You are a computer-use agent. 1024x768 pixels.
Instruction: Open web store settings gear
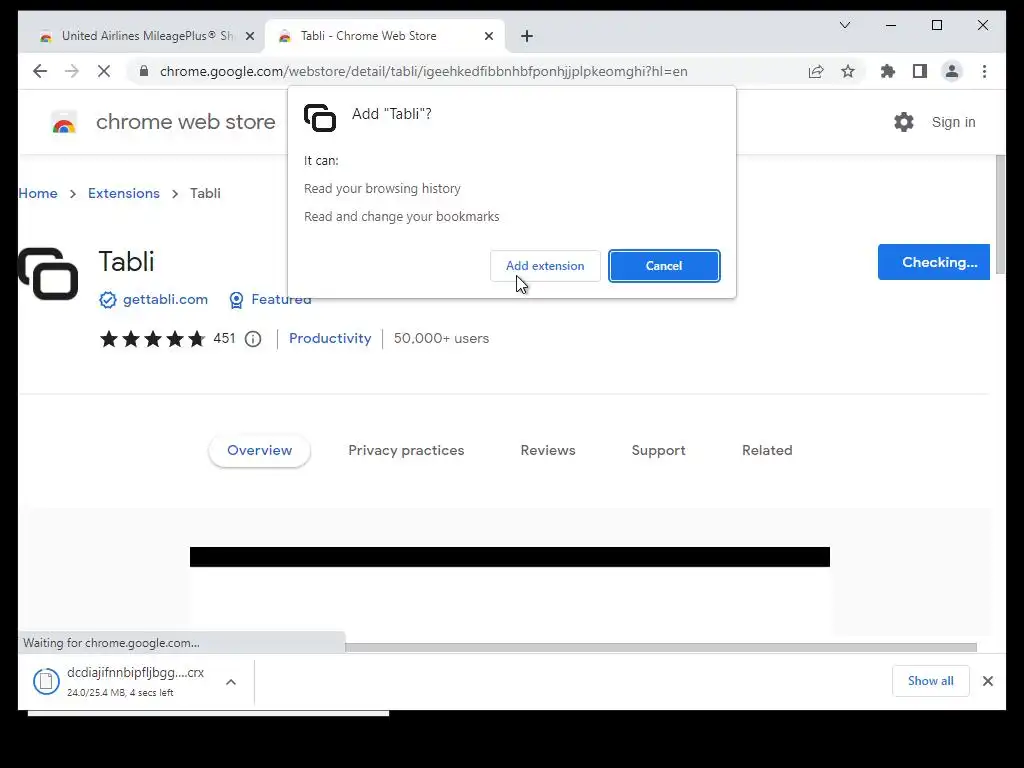click(x=904, y=122)
